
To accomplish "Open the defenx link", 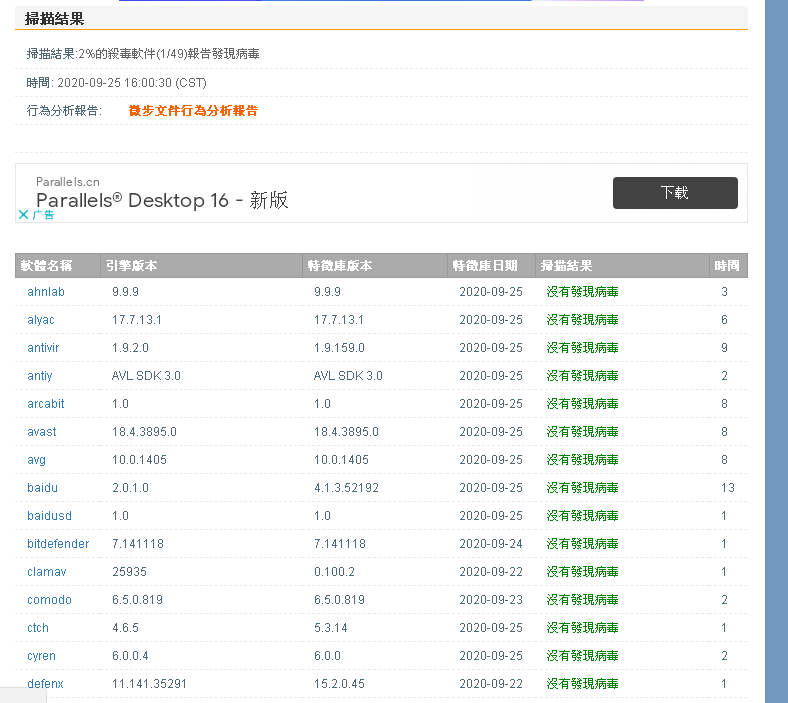I will pos(45,684).
